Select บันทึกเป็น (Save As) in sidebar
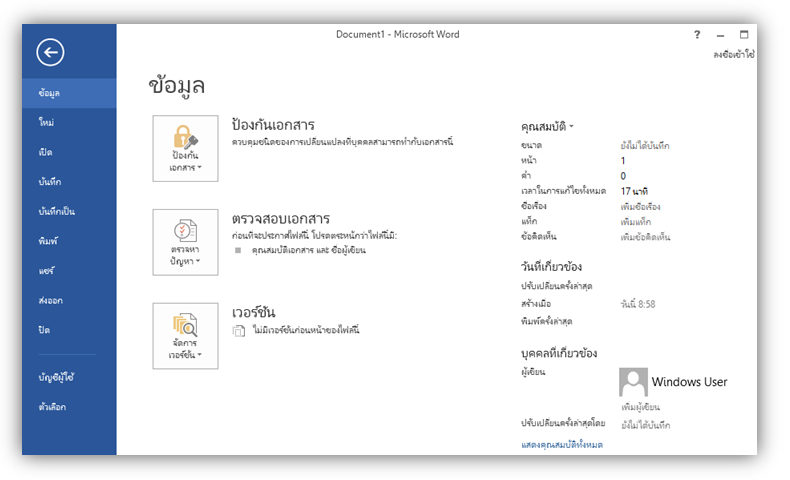This screenshot has width=790, height=480. [69, 212]
